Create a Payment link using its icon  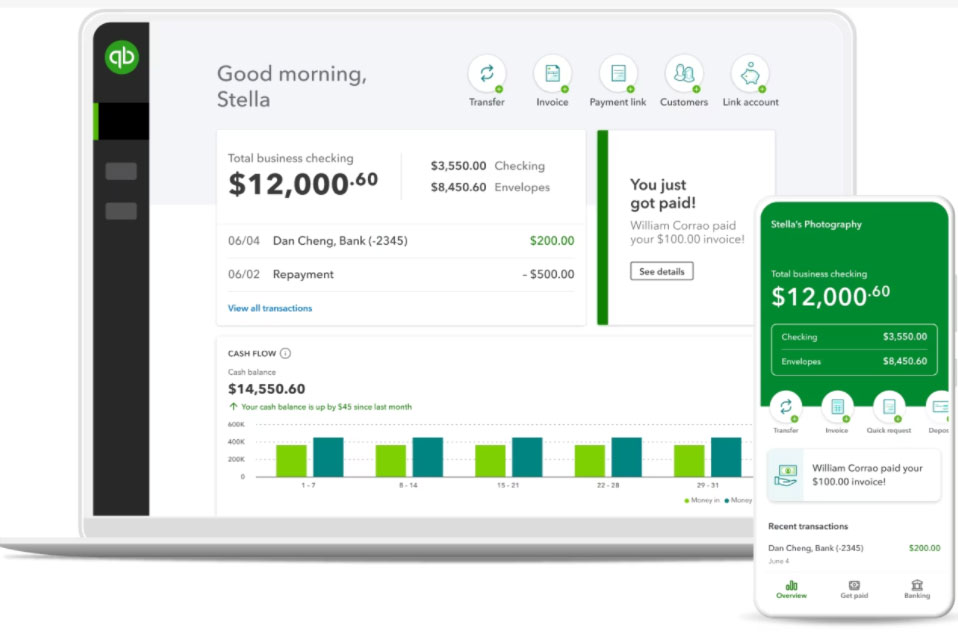coord(618,73)
